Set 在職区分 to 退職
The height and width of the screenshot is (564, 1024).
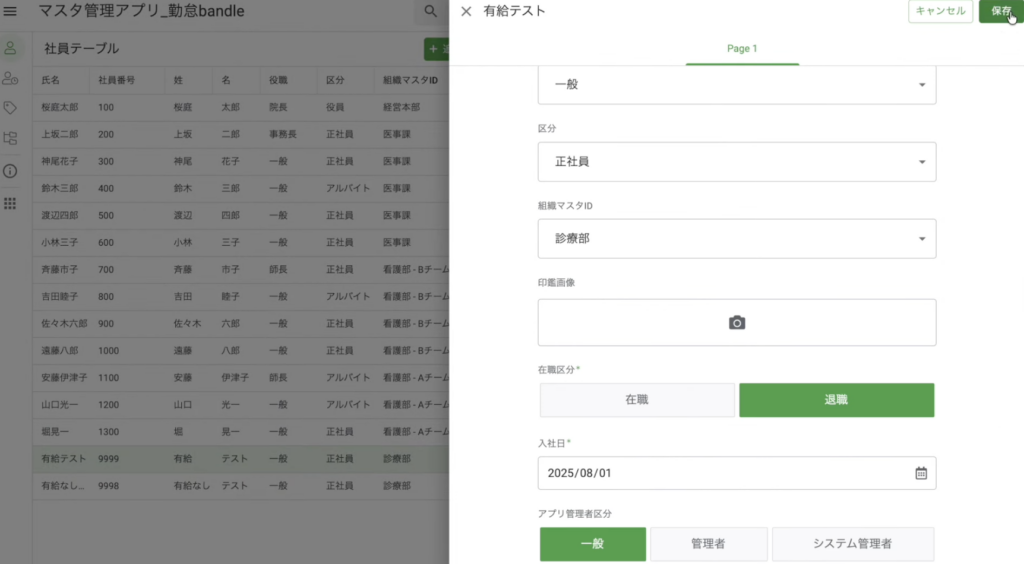[x=836, y=400]
